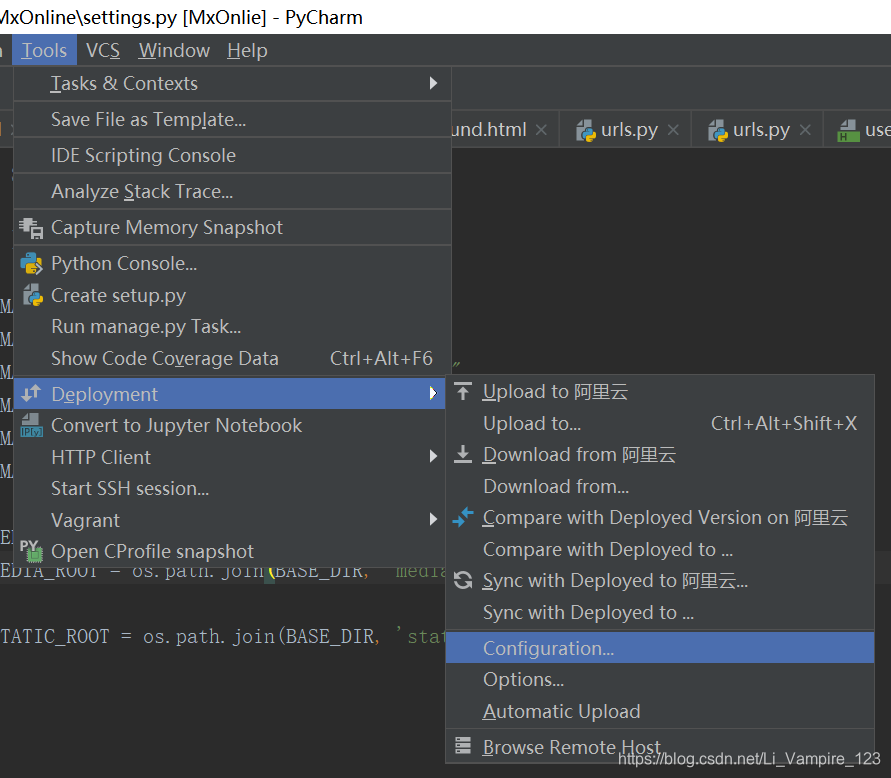Click the Download from 阿里云 icon
891x778 pixels.
[x=463, y=454]
